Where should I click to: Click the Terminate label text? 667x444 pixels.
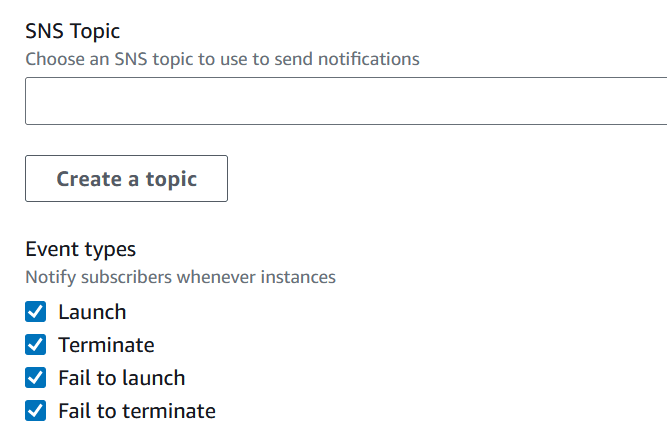[106, 345]
